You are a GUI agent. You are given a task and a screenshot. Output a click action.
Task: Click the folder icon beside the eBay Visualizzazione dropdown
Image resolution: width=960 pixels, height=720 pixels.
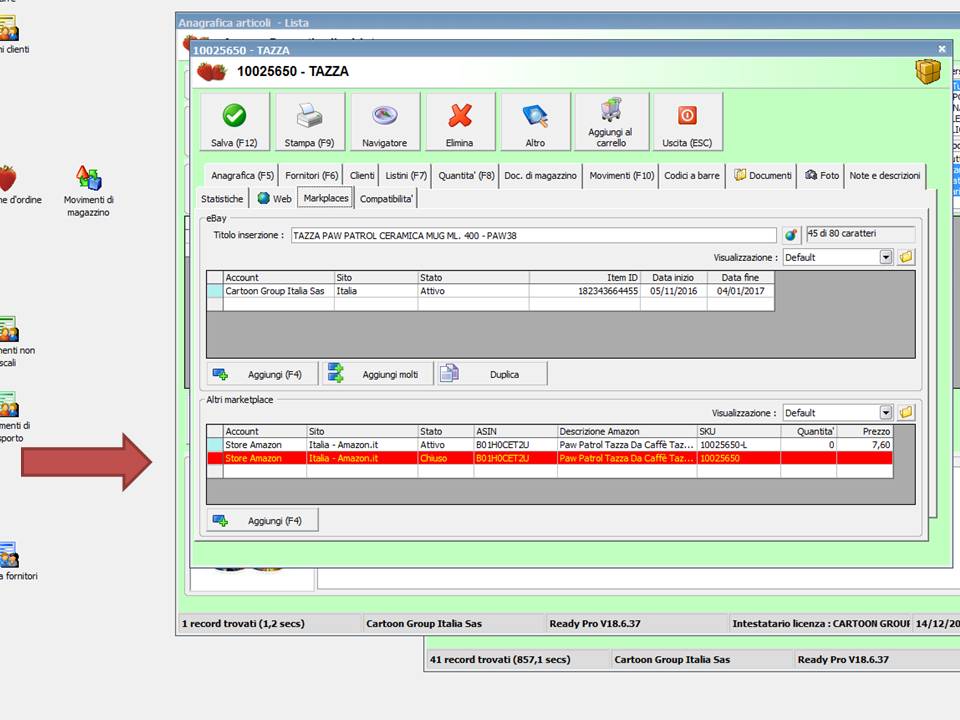click(906, 257)
